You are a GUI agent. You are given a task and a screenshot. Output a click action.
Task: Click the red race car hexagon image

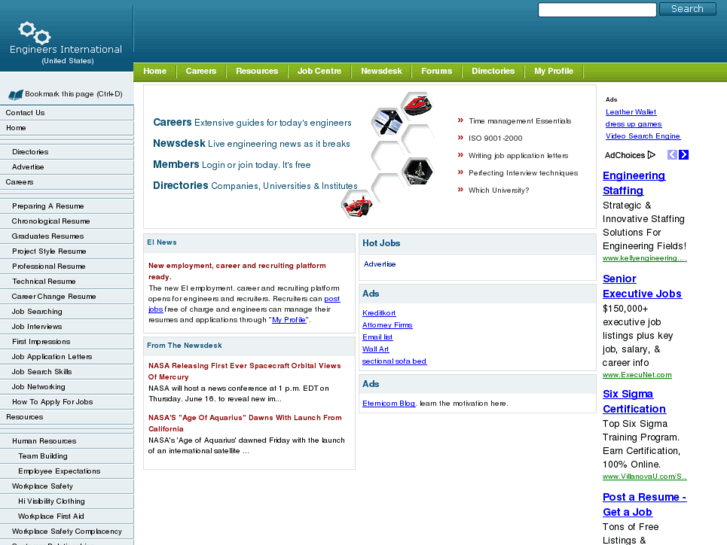pyautogui.click(x=357, y=205)
